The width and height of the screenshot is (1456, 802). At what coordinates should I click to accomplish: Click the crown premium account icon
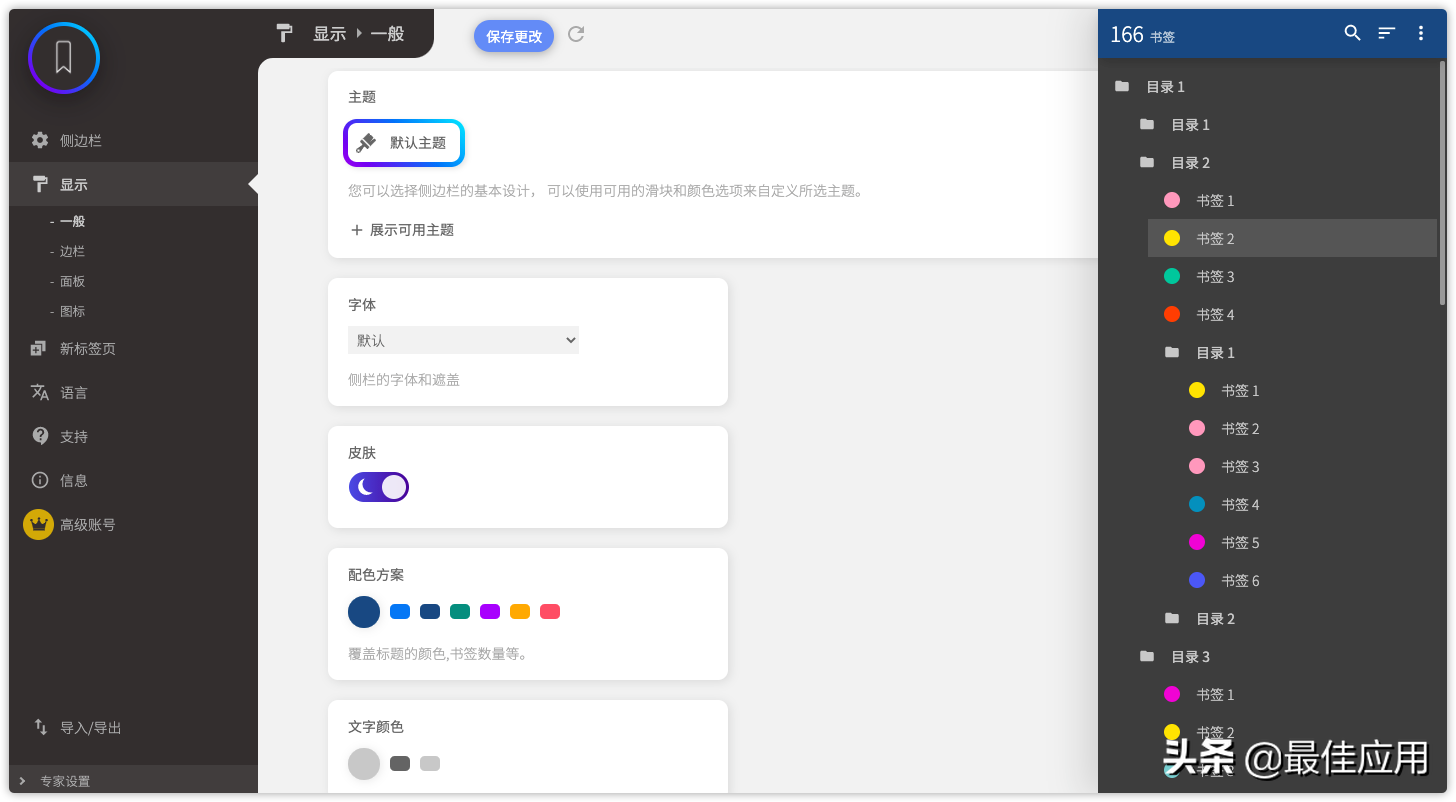point(38,524)
